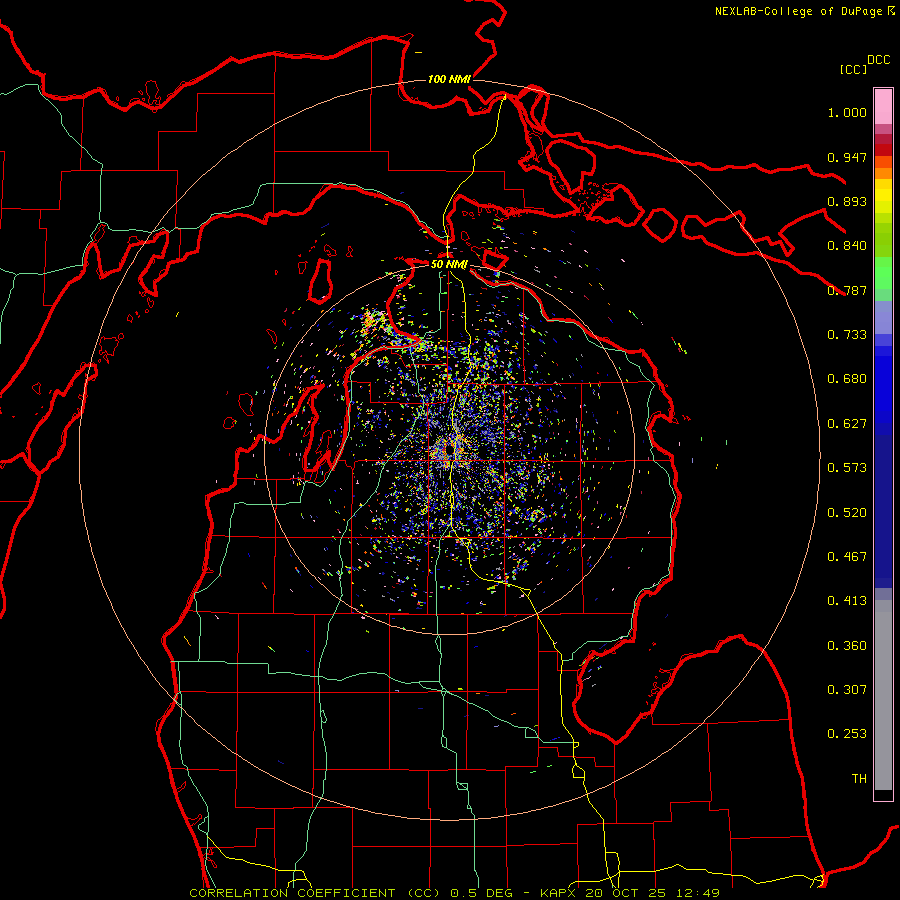The width and height of the screenshot is (900, 900).
Task: Select the 0.573 legend value
Action: point(847,468)
